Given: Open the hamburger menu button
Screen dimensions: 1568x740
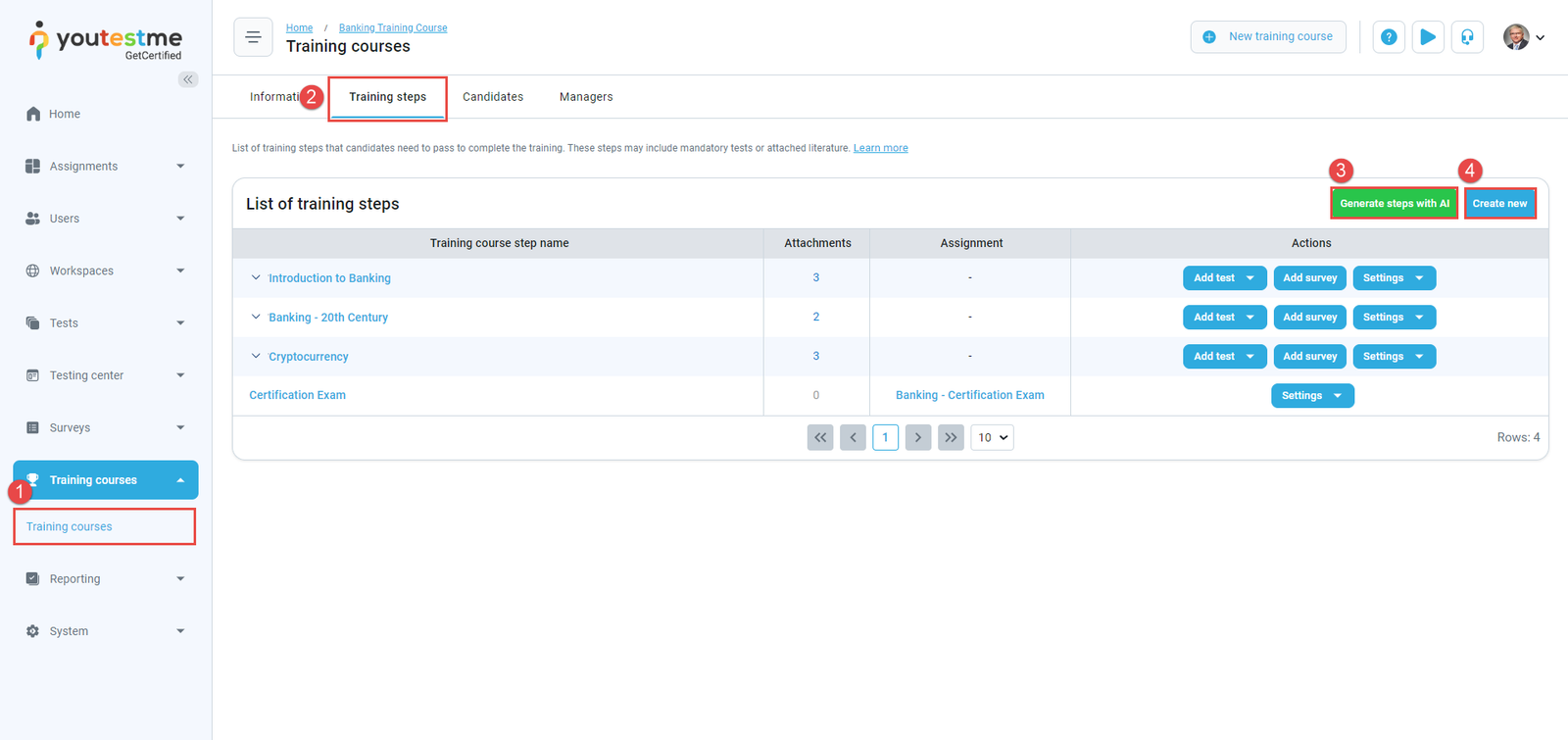Looking at the screenshot, I should coord(253,37).
